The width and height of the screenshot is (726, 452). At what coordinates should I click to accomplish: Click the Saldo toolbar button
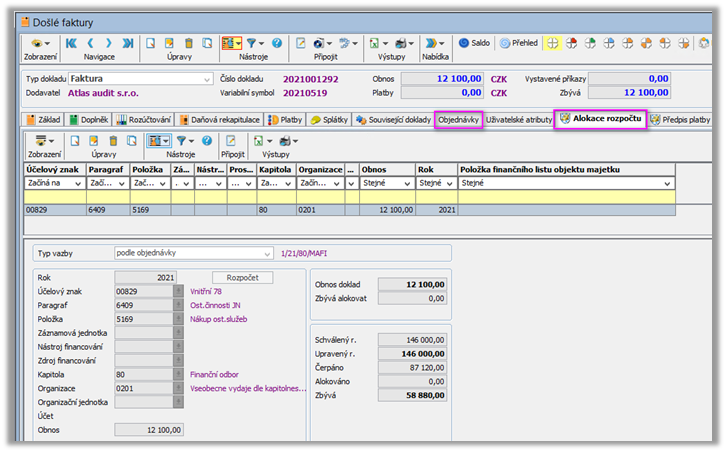(474, 43)
